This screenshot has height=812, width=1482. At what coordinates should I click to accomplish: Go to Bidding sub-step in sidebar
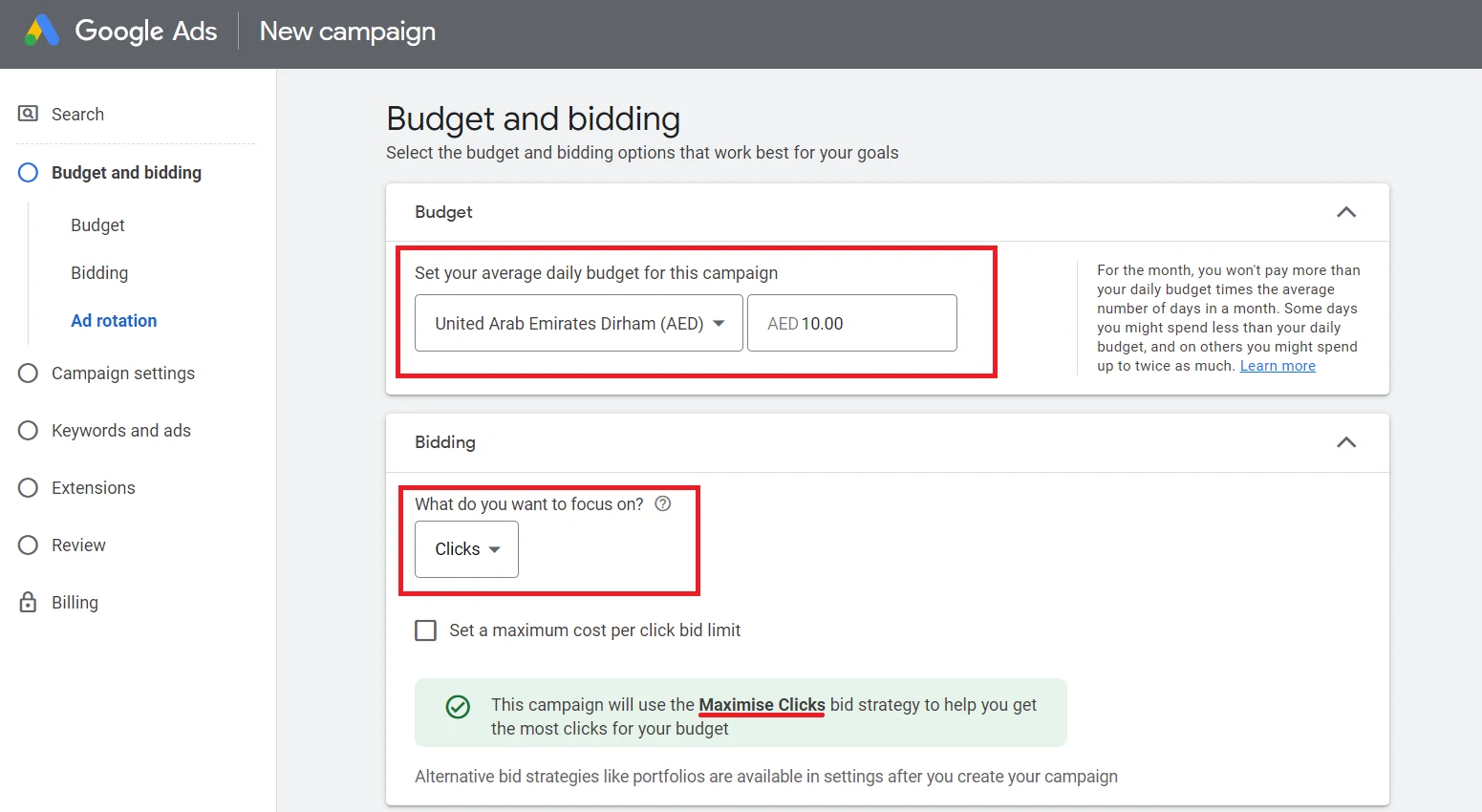click(99, 273)
